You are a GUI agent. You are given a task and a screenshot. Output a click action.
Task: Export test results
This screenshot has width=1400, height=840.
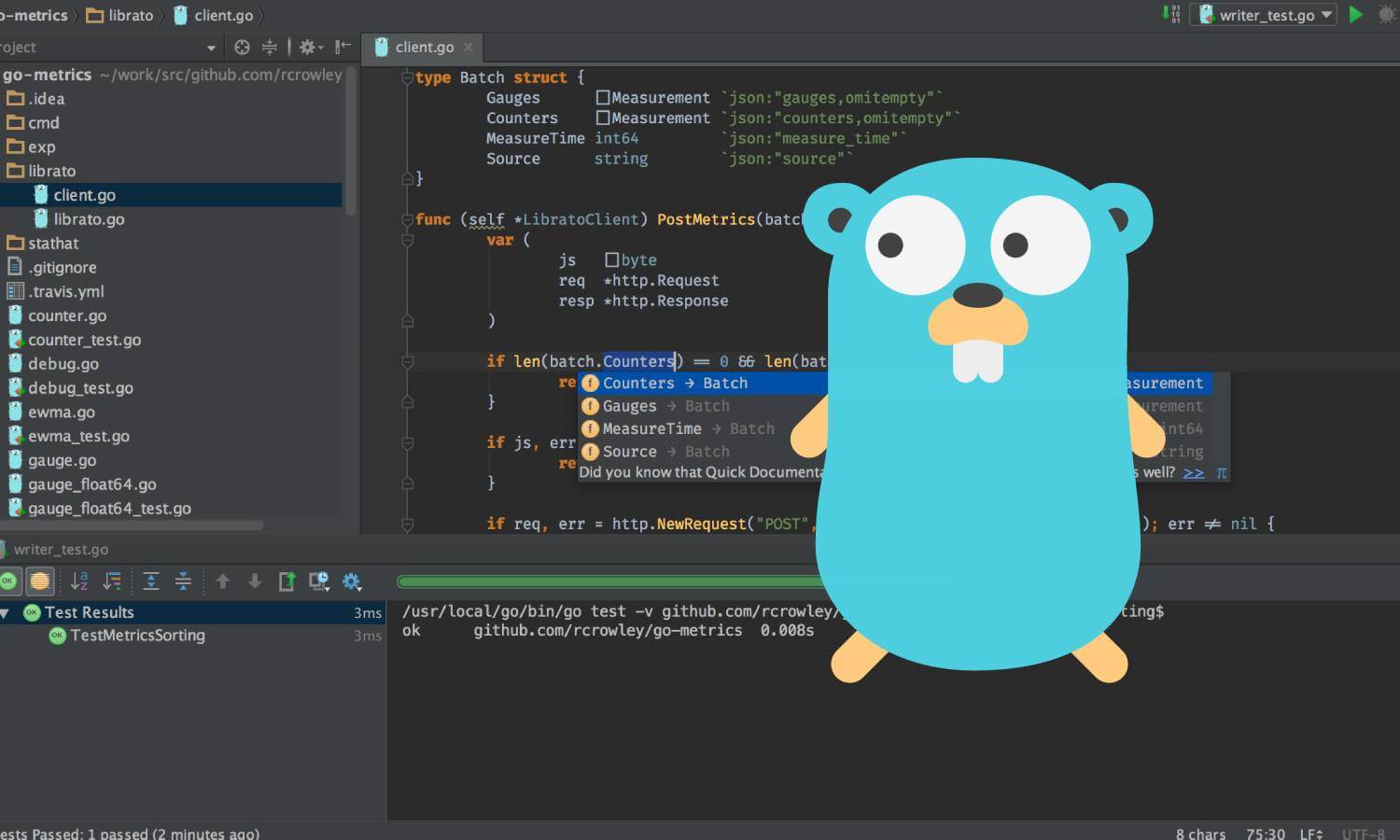287,581
